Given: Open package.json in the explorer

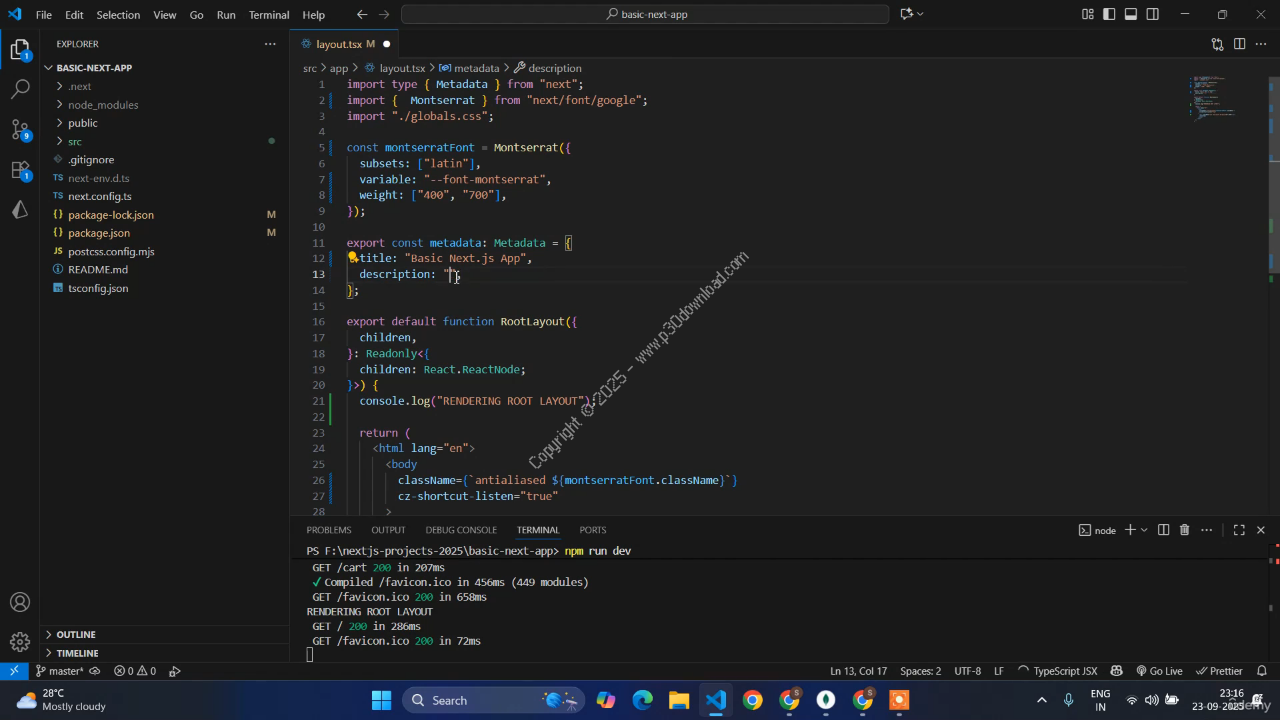Looking at the screenshot, I should click(x=99, y=233).
